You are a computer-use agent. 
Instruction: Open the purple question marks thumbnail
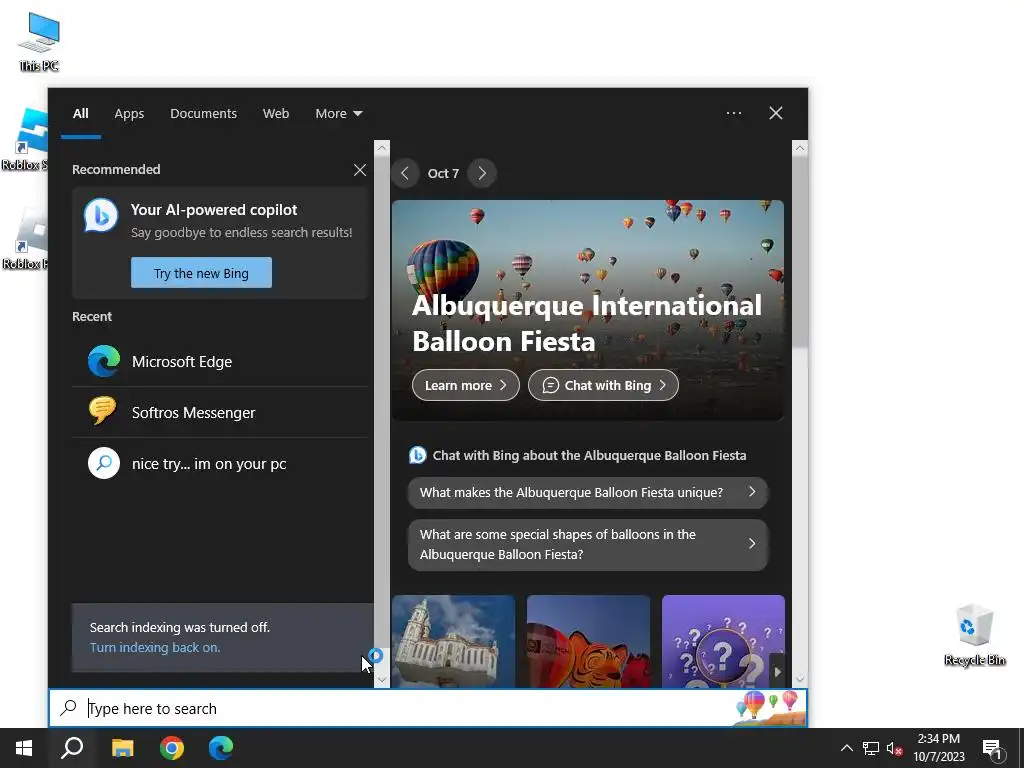coord(723,641)
